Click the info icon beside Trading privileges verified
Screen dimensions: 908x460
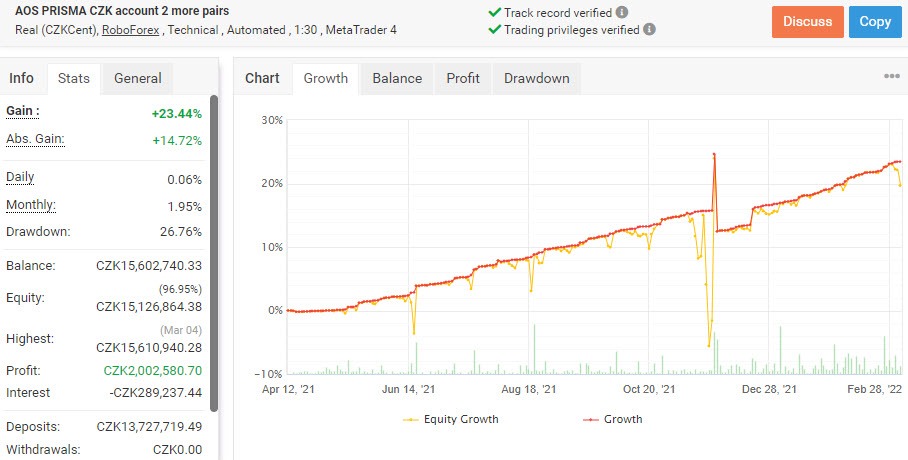coord(649,29)
